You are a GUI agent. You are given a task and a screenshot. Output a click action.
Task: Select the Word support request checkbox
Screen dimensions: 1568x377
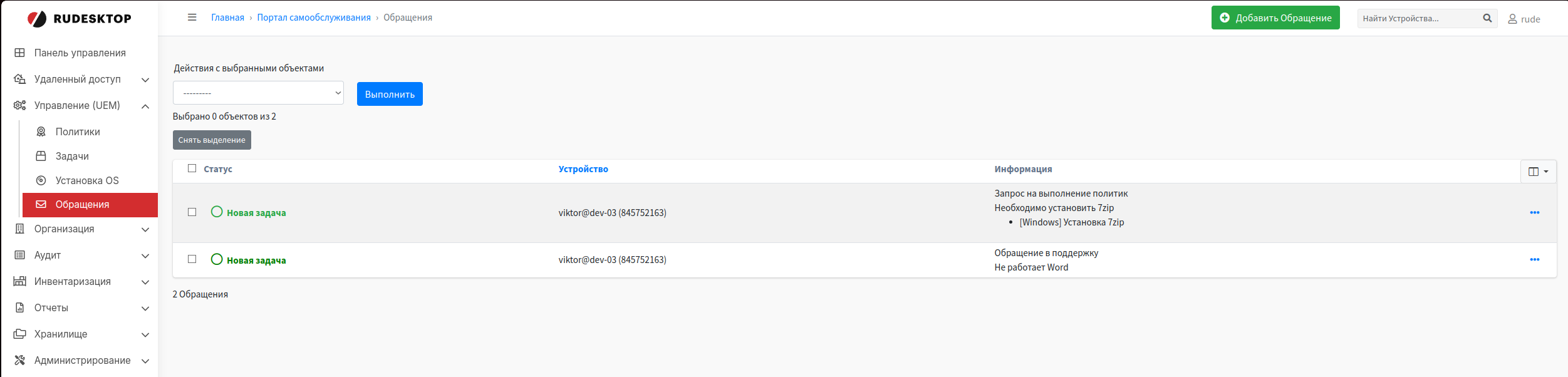click(192, 259)
